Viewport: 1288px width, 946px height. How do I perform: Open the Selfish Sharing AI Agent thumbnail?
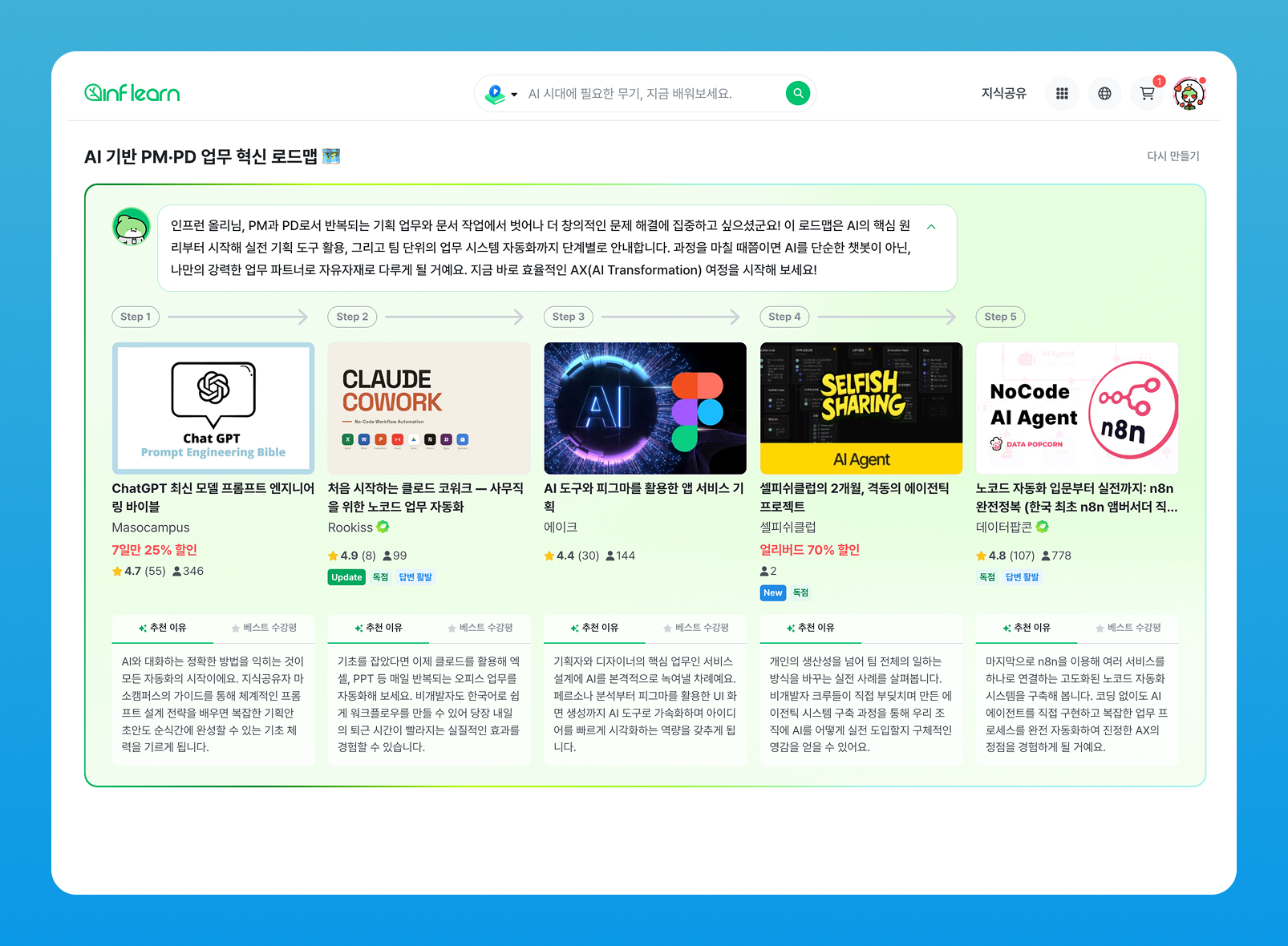861,408
